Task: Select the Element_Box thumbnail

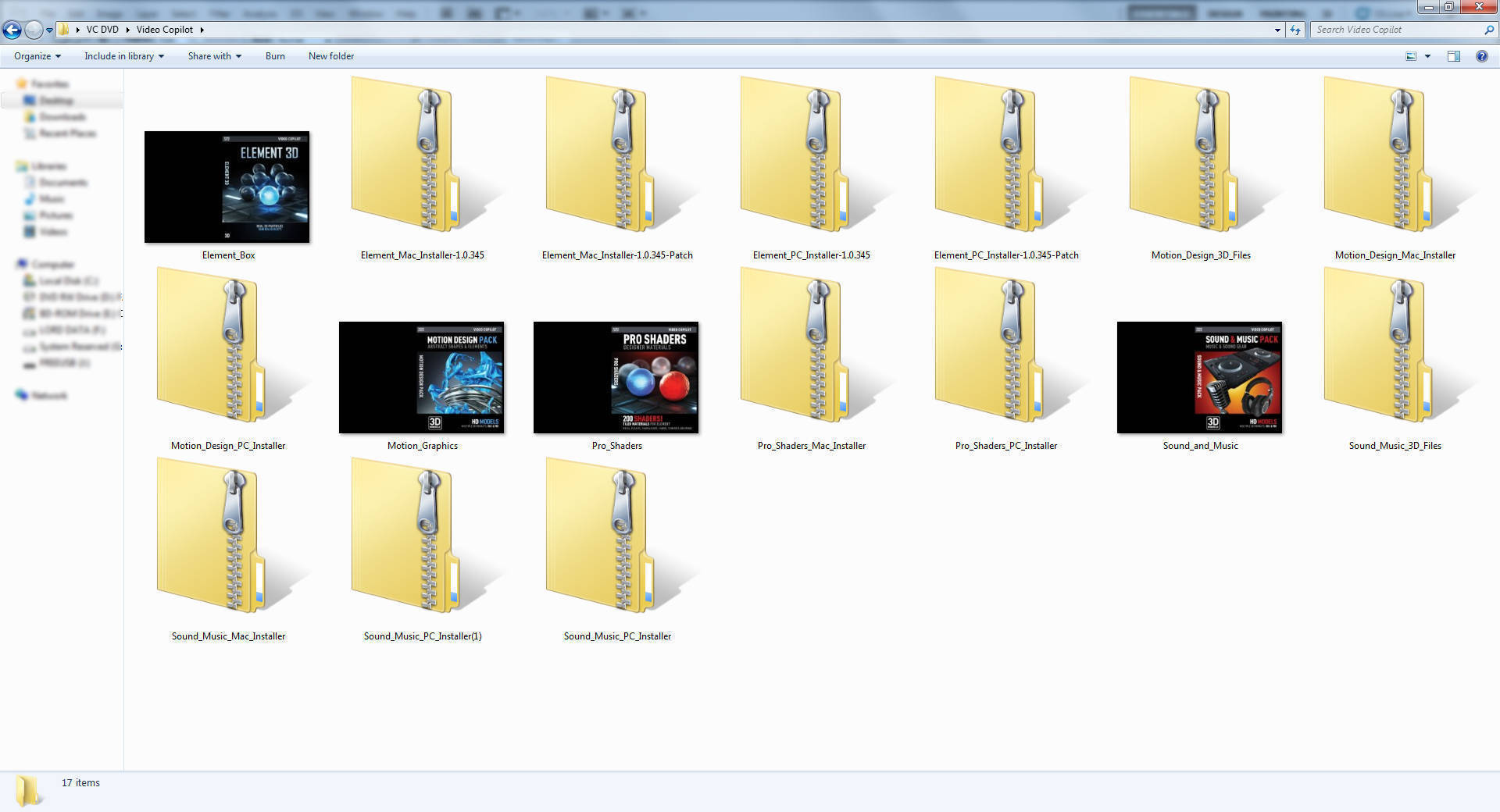Action: 227,187
